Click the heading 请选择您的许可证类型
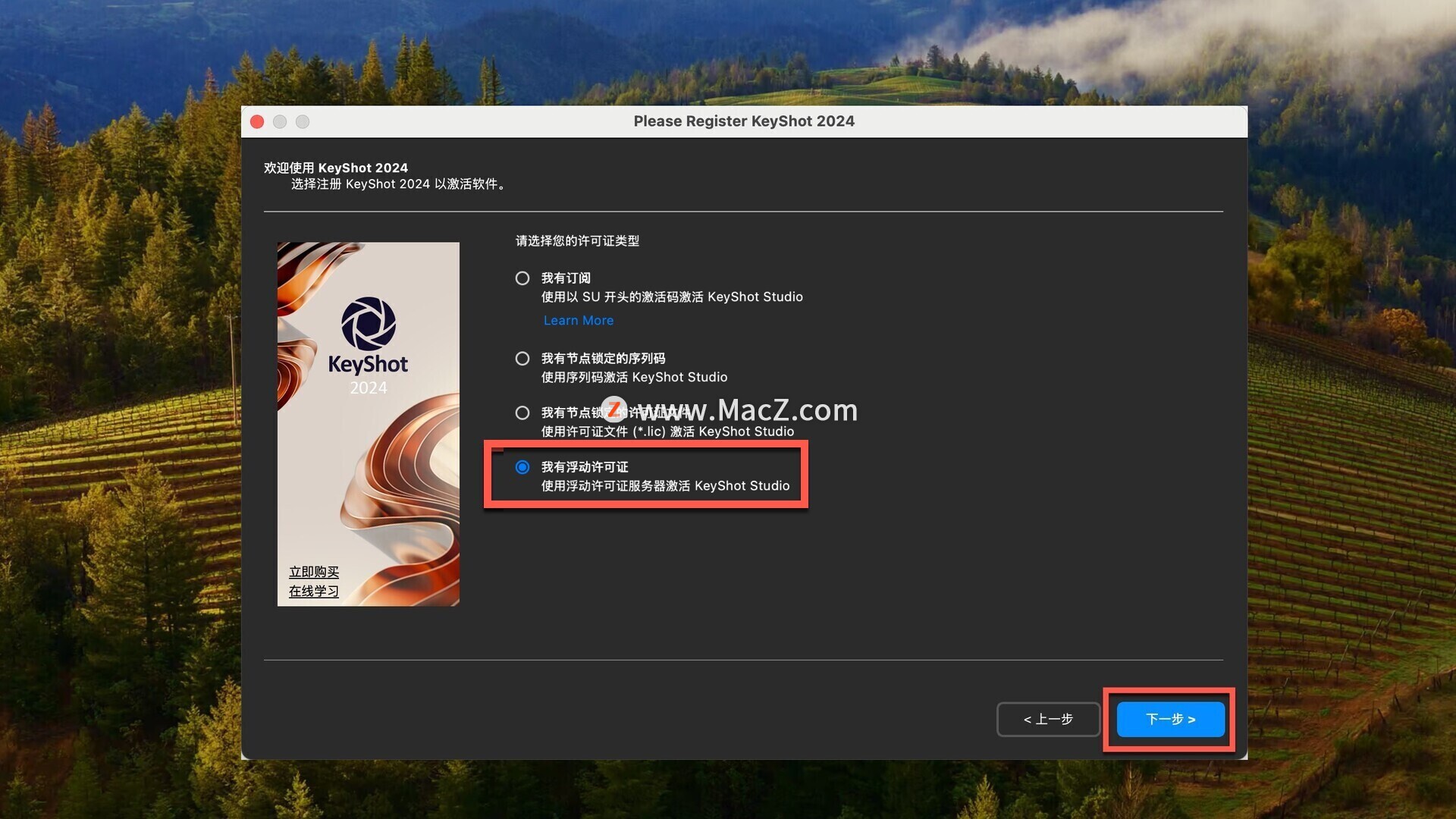This screenshot has height=819, width=1456. coord(577,241)
